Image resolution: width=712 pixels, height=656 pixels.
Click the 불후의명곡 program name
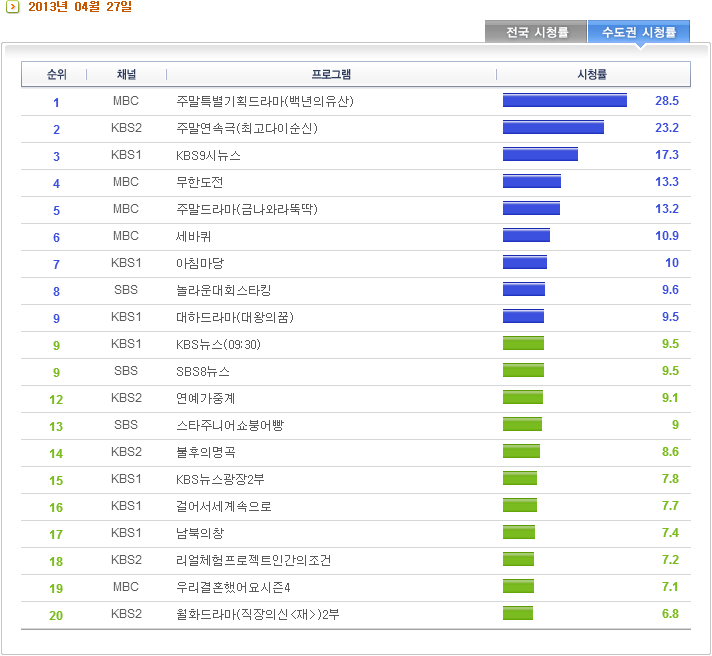click(206, 452)
